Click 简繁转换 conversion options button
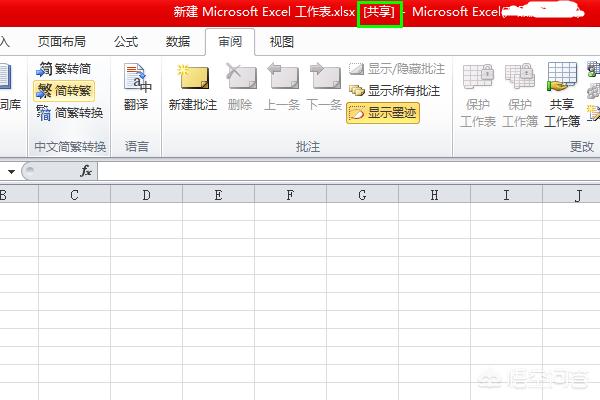This screenshot has height=400, width=600. click(69, 113)
